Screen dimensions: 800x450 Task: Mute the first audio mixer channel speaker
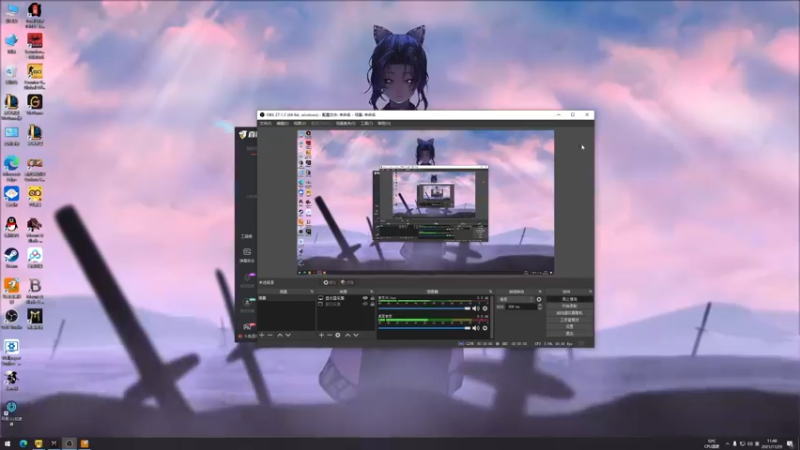[476, 308]
